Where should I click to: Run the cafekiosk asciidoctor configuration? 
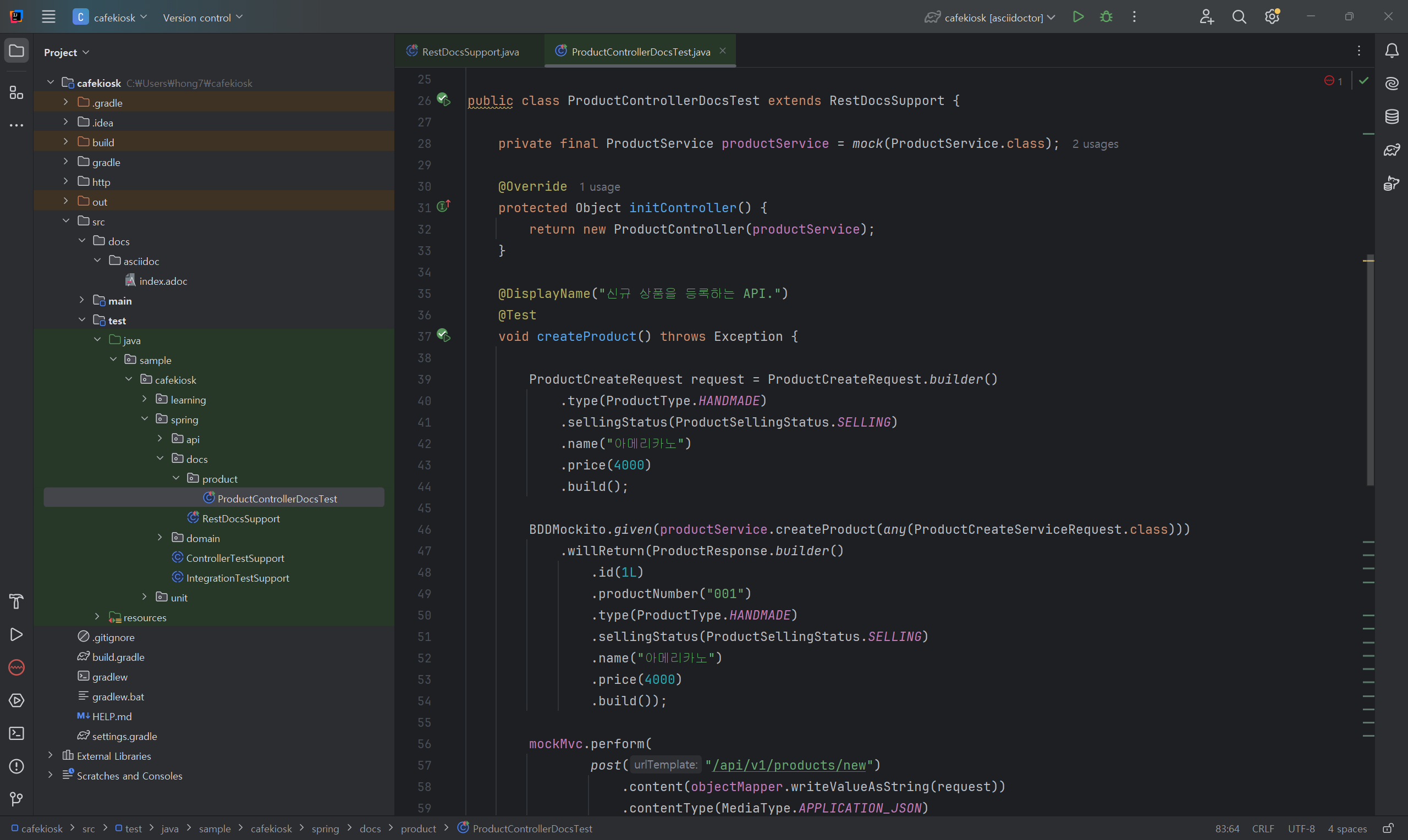coord(1078,17)
